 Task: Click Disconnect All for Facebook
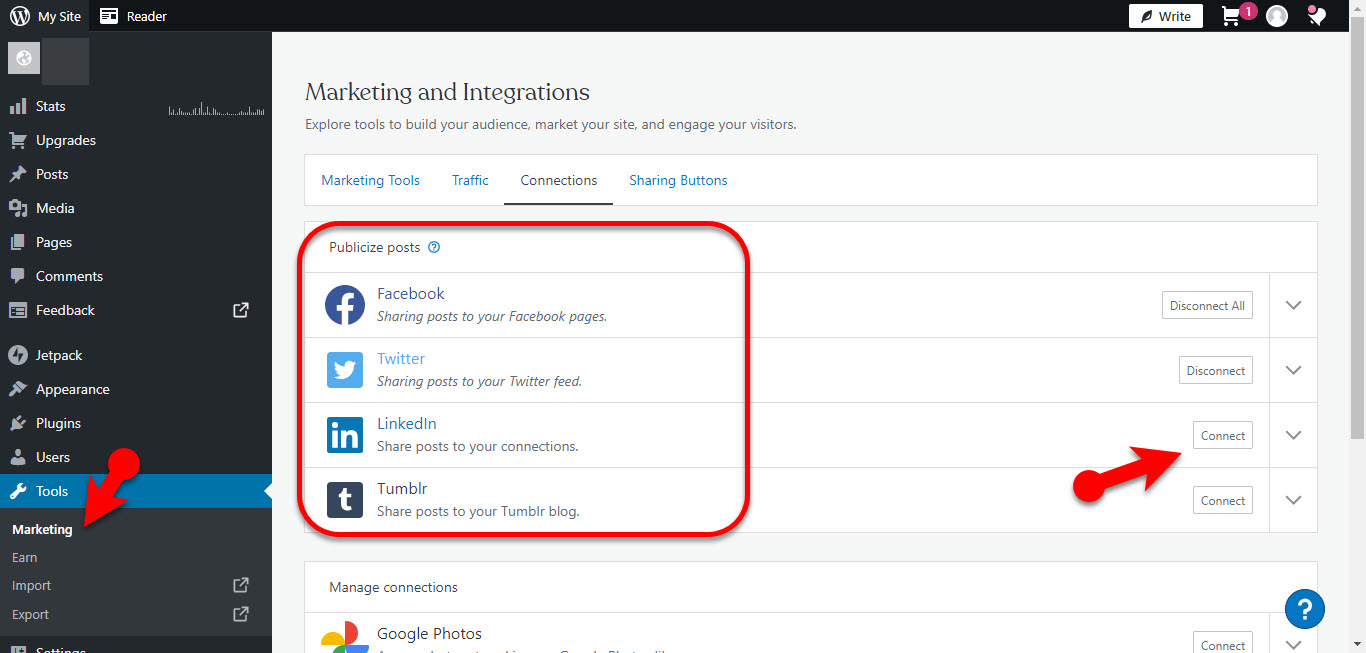[x=1207, y=305]
